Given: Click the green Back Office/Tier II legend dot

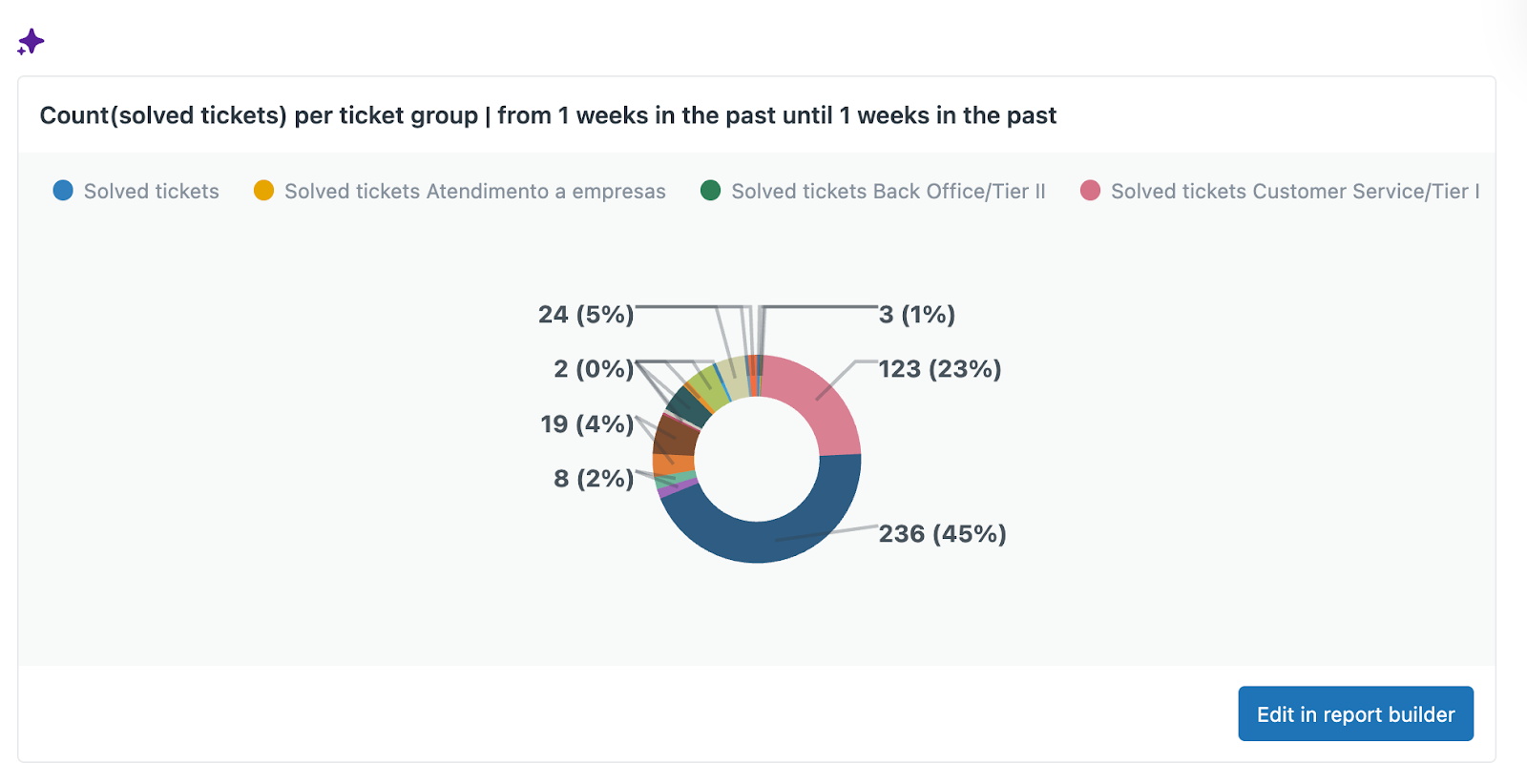Looking at the screenshot, I should click(x=710, y=191).
